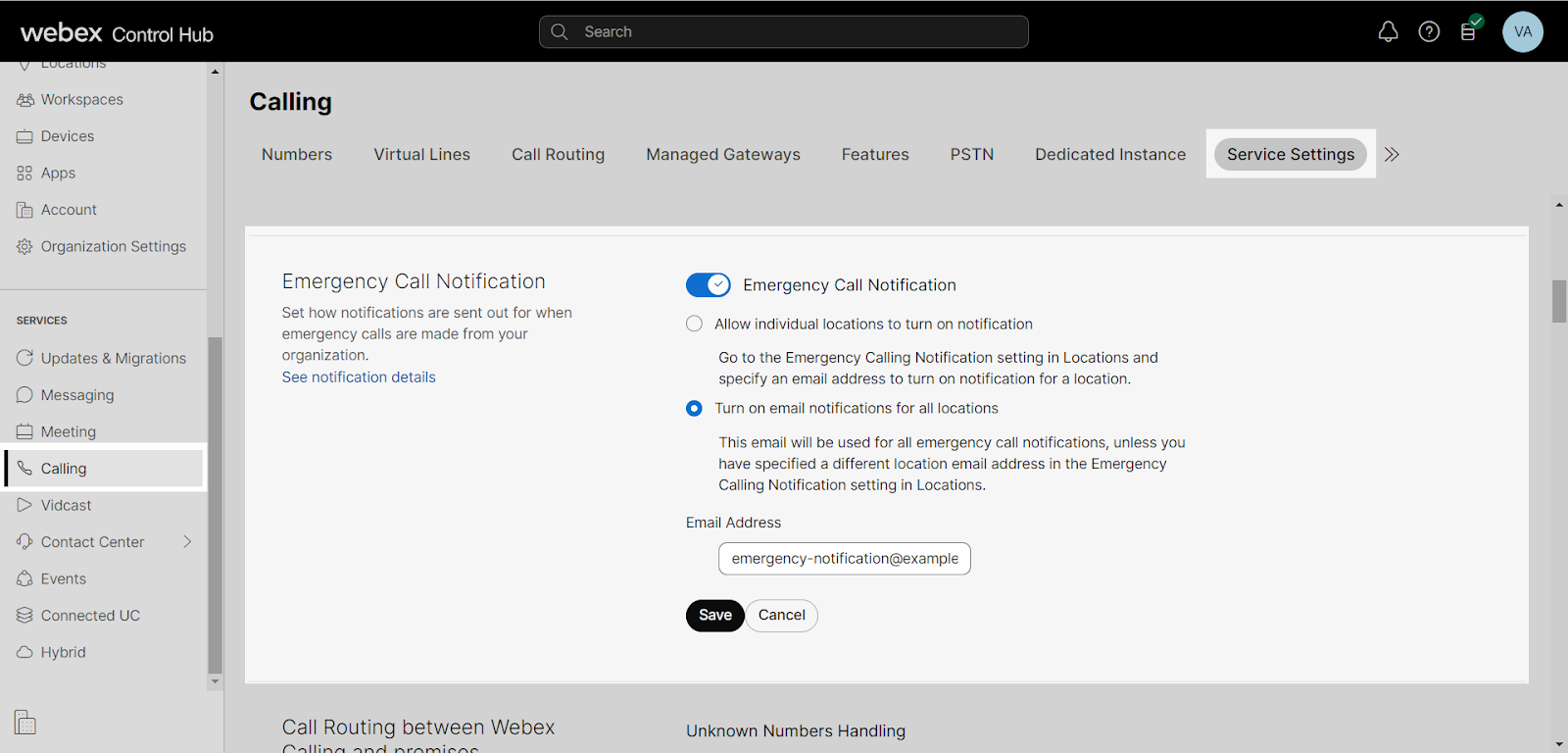
Task: Click the Meeting calendar icon
Action: (24, 432)
